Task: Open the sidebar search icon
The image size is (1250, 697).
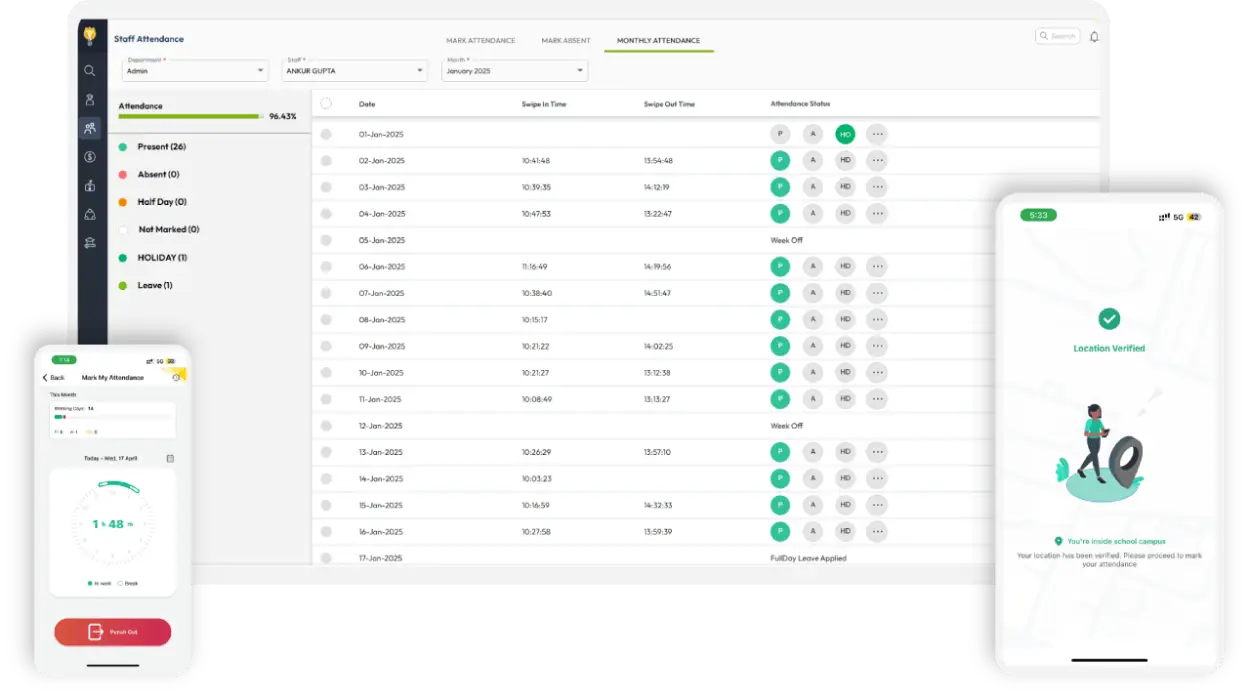Action: [x=89, y=70]
